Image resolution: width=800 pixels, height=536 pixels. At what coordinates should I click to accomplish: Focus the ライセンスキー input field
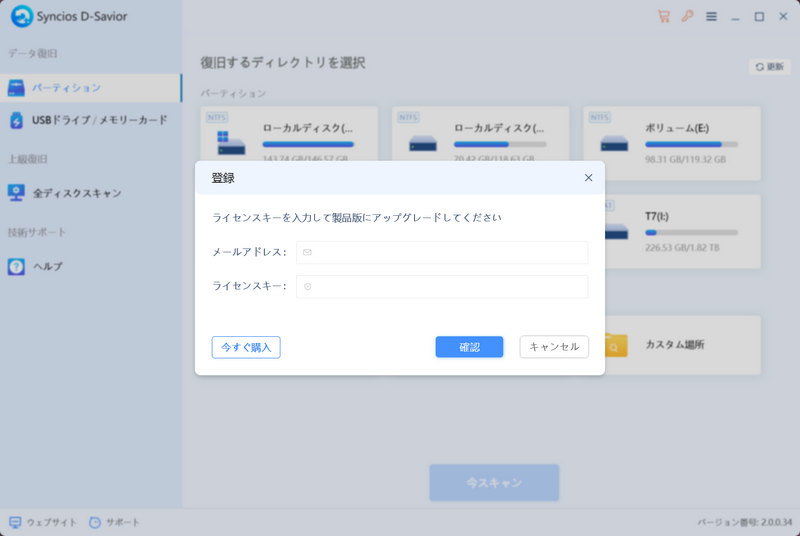pos(442,287)
